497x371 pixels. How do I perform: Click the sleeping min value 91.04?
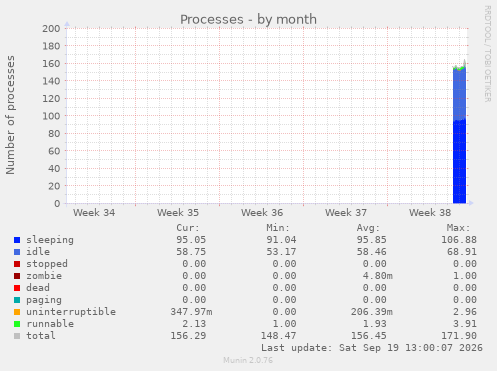(281, 240)
